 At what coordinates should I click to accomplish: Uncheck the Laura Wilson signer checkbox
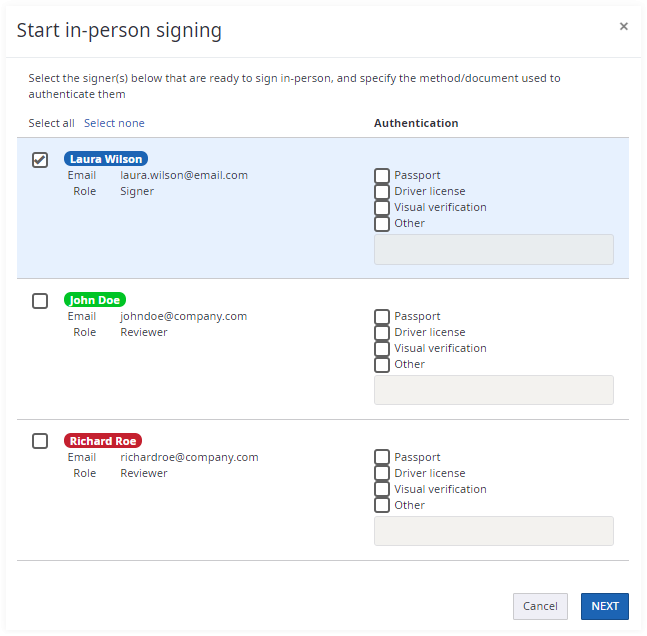40,160
